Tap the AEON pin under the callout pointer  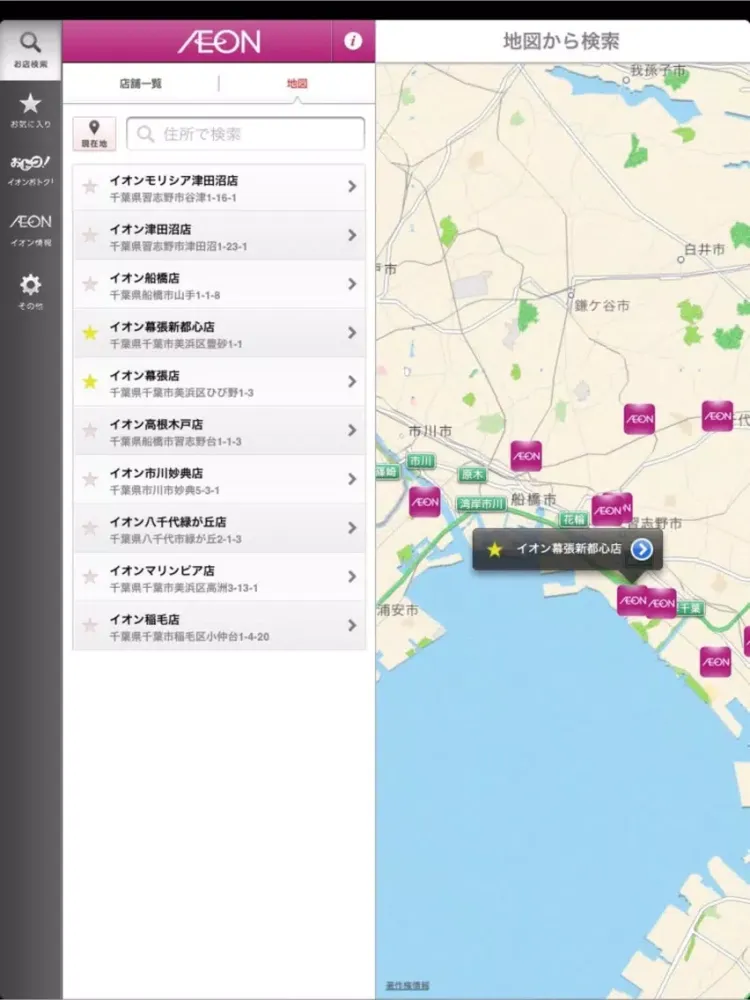pyautogui.click(x=631, y=600)
